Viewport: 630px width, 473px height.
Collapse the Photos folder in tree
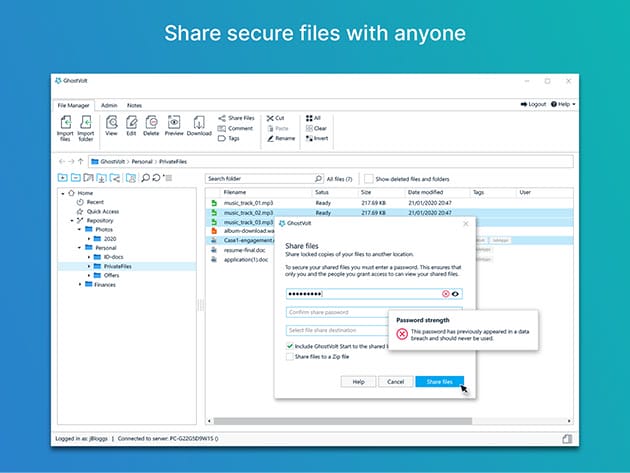pos(80,230)
